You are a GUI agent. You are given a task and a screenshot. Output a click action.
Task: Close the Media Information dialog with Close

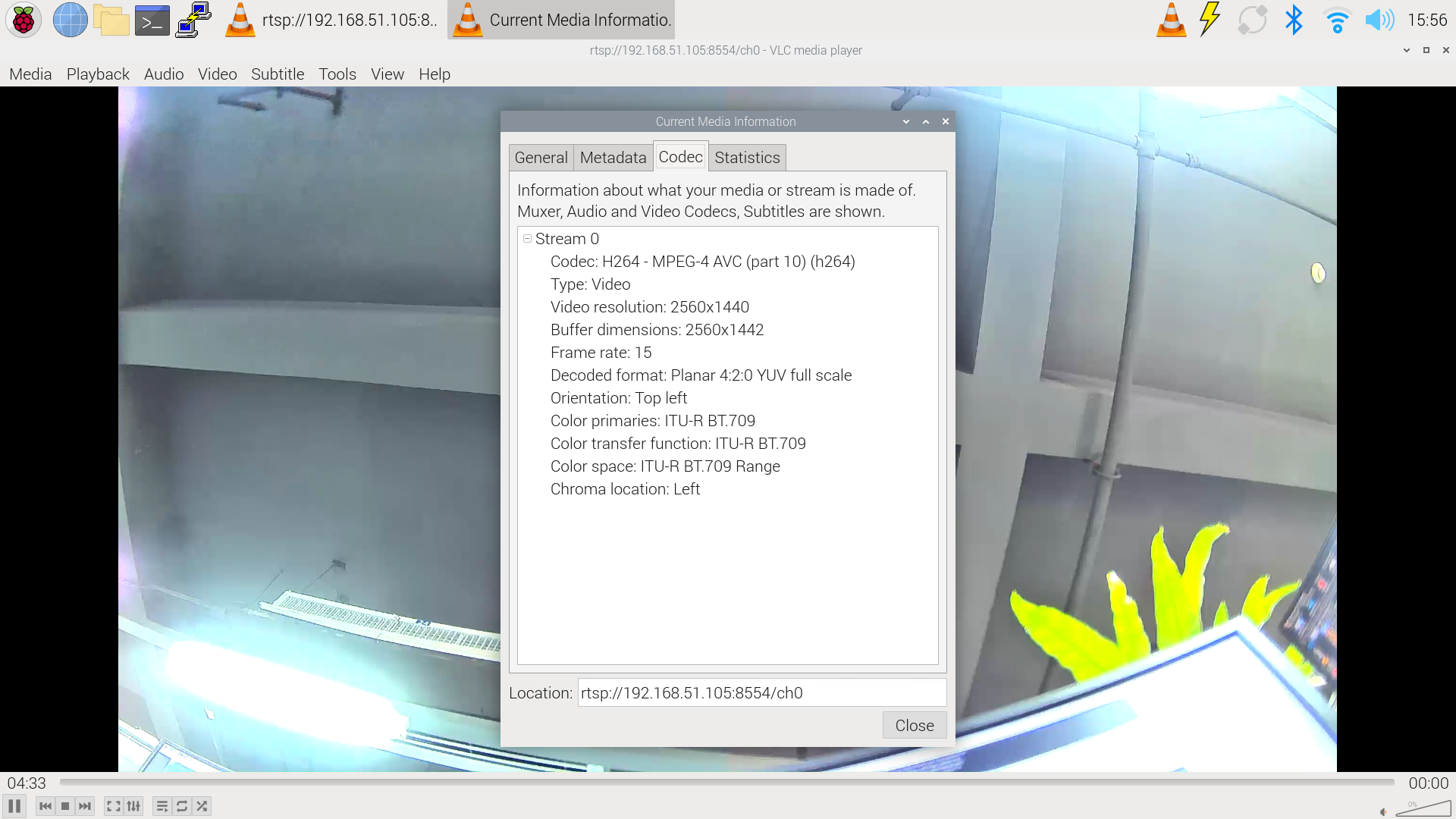pyautogui.click(x=915, y=726)
